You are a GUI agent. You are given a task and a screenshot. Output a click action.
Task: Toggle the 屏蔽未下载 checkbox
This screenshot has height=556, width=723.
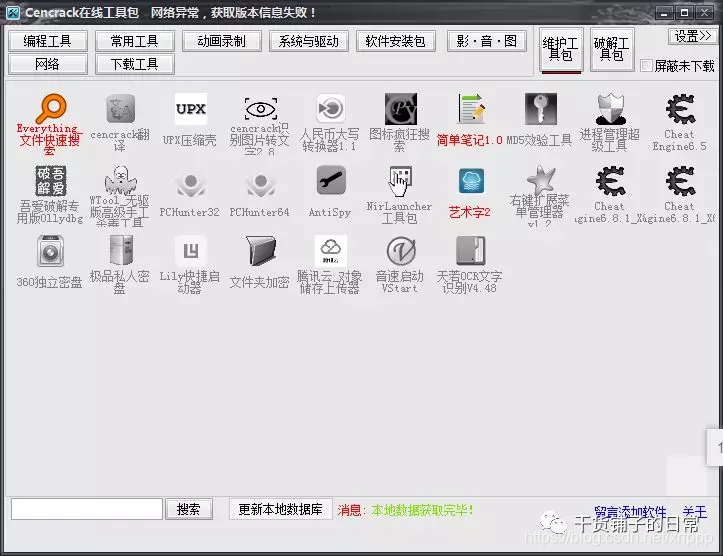point(646,66)
